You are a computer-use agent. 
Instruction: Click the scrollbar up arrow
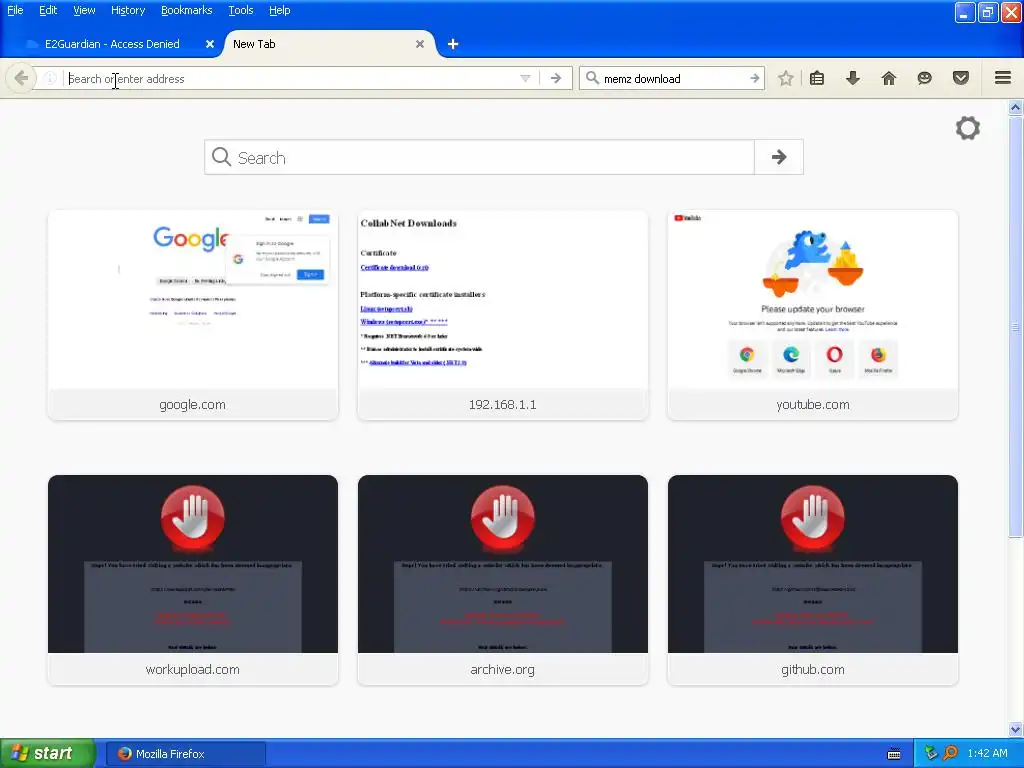click(x=1016, y=107)
